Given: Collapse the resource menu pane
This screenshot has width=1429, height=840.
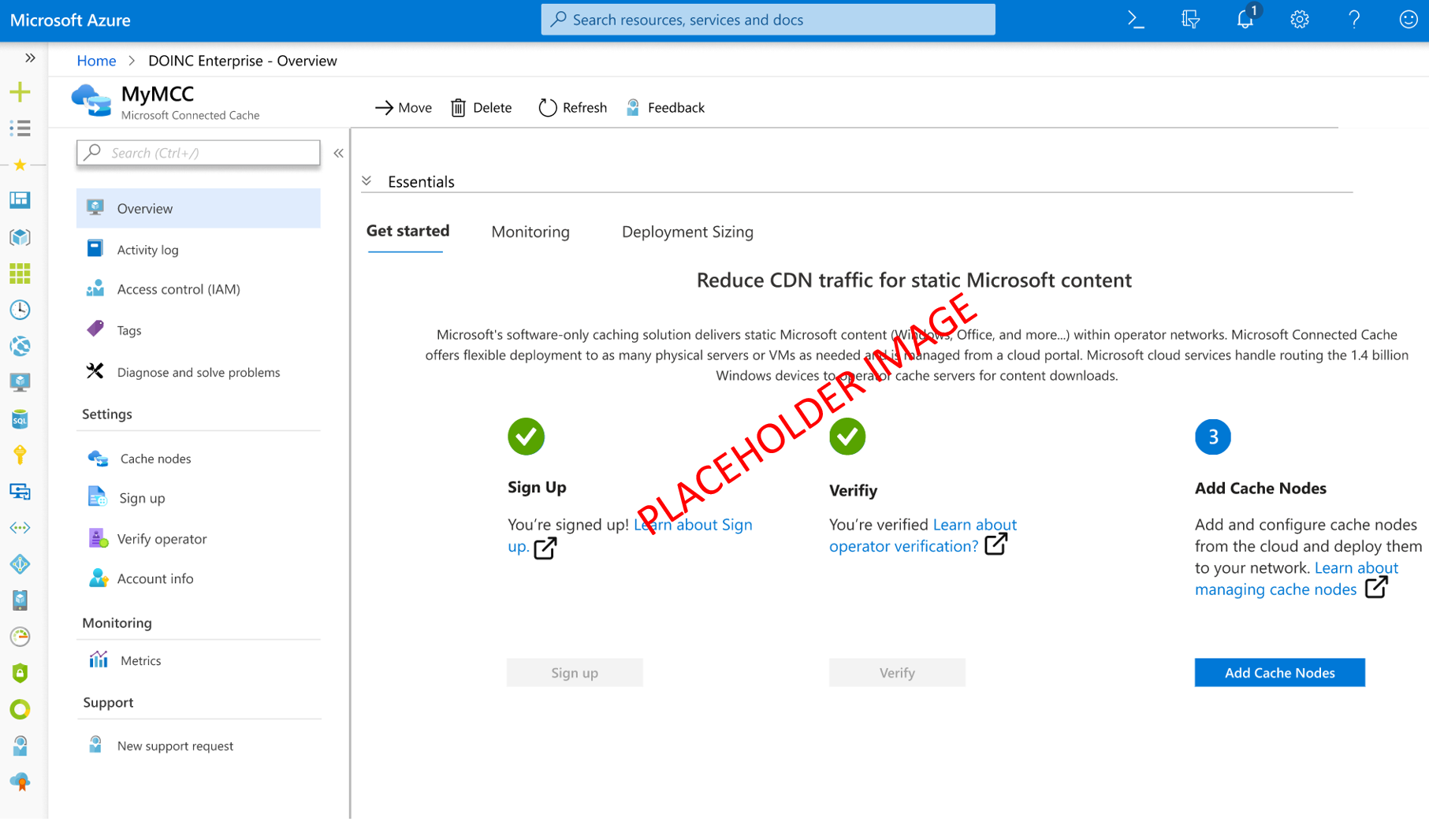Looking at the screenshot, I should (x=338, y=153).
